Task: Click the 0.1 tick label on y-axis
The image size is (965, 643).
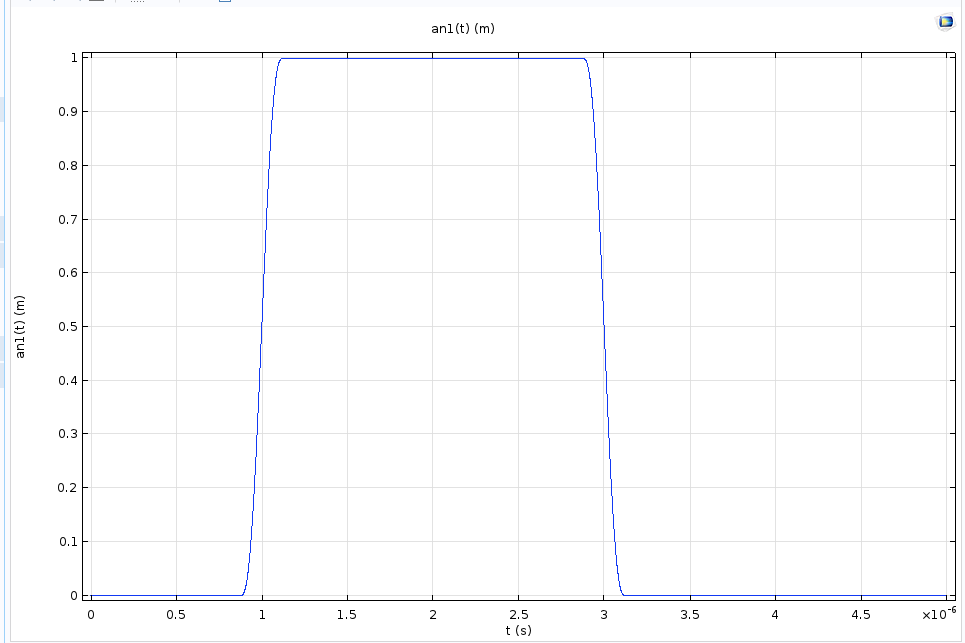Action: [67, 542]
